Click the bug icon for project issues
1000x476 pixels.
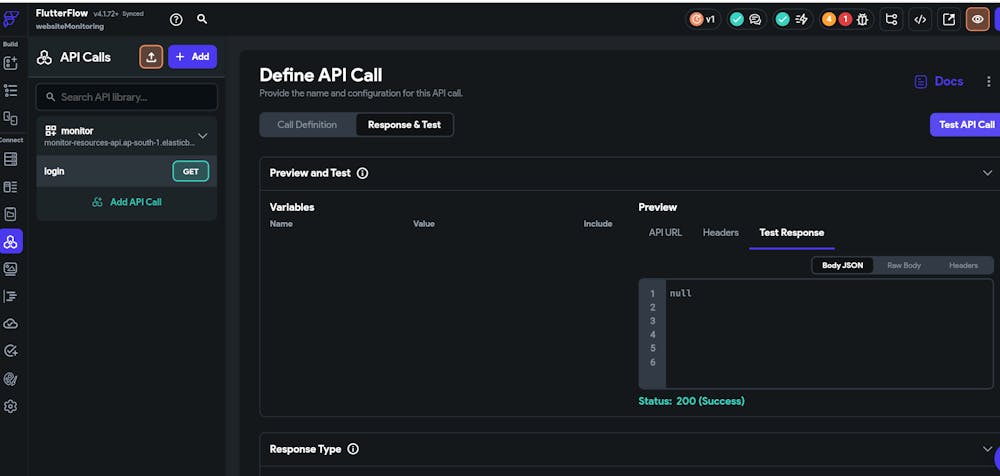pos(862,19)
